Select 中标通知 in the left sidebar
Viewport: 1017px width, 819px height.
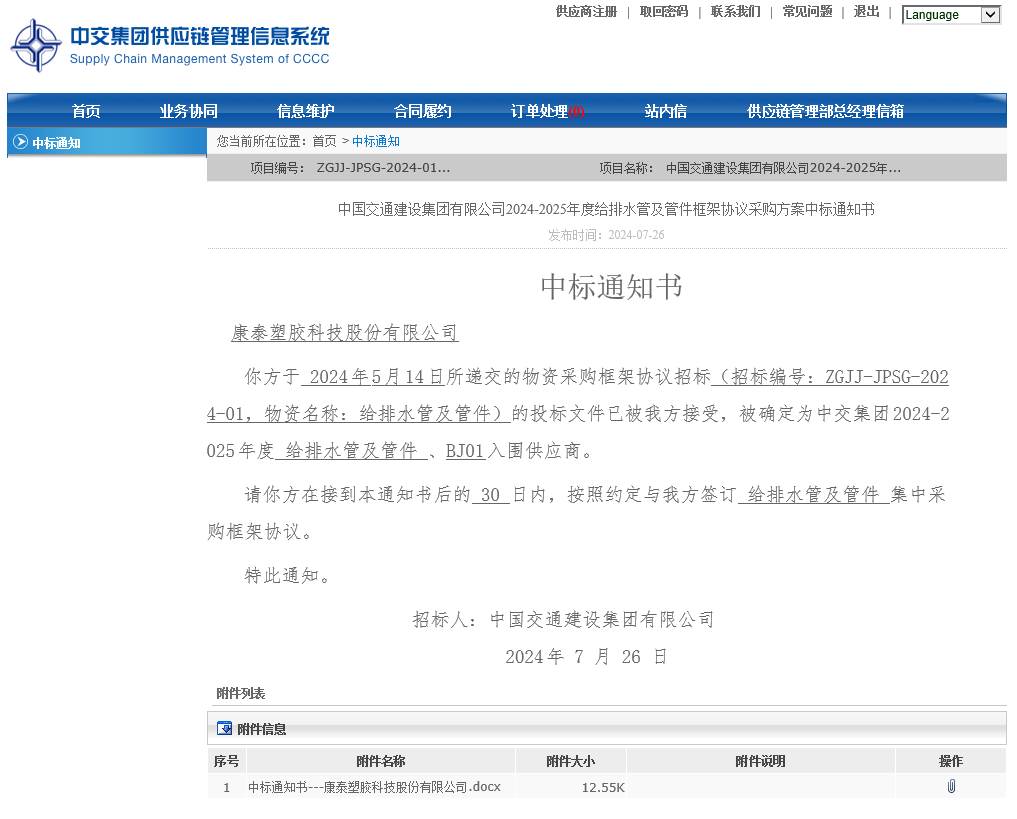56,143
